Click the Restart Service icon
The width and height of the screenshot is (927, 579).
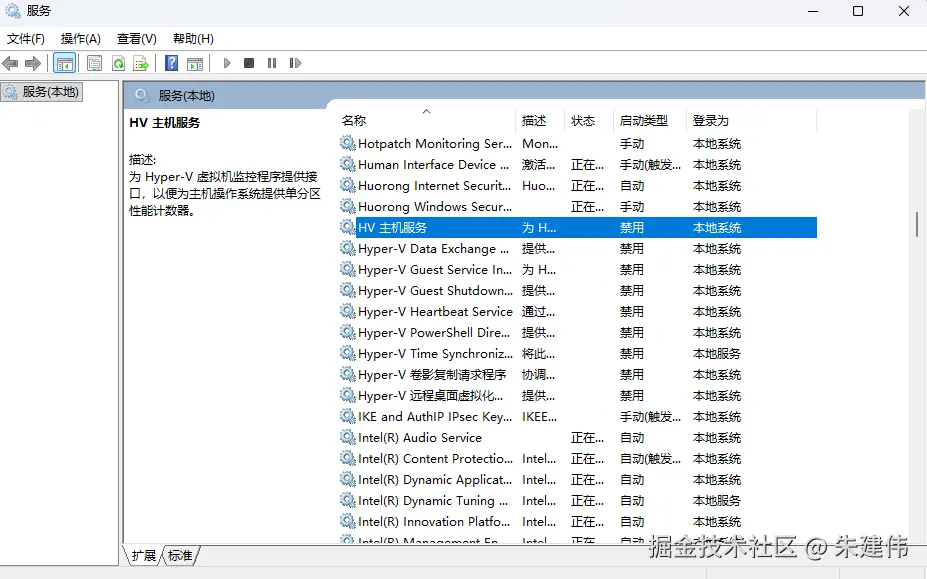click(x=296, y=63)
